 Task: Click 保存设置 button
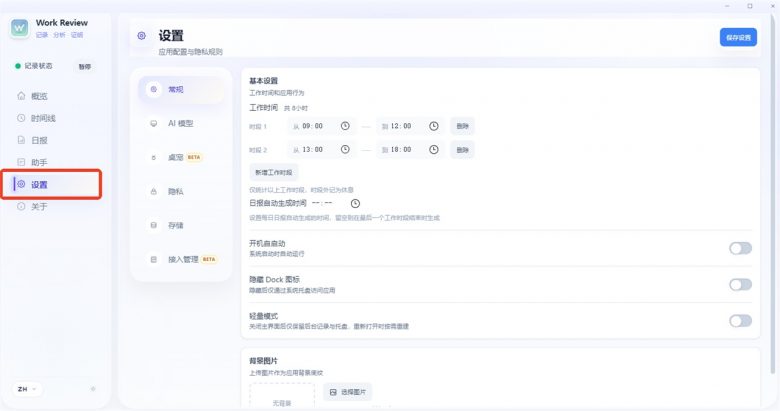[x=738, y=37]
